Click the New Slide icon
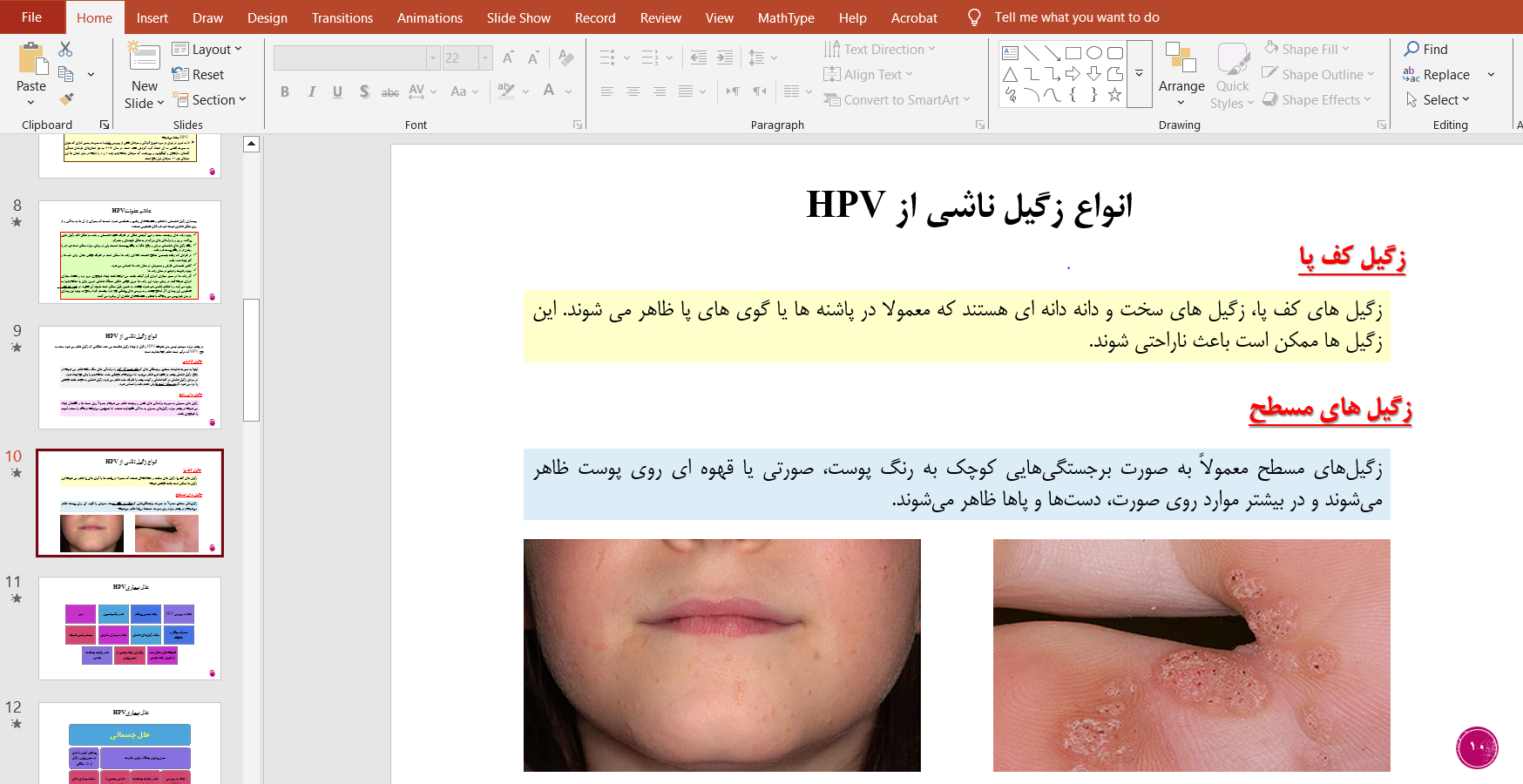 coord(144,57)
